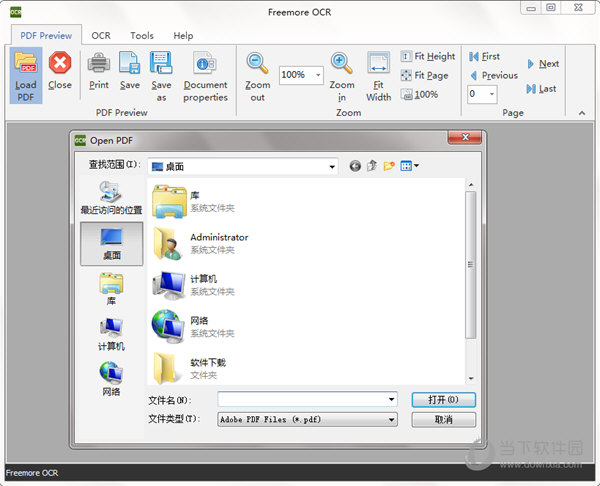Open the view menu icon in the dialog
600x486 pixels.
[409, 166]
